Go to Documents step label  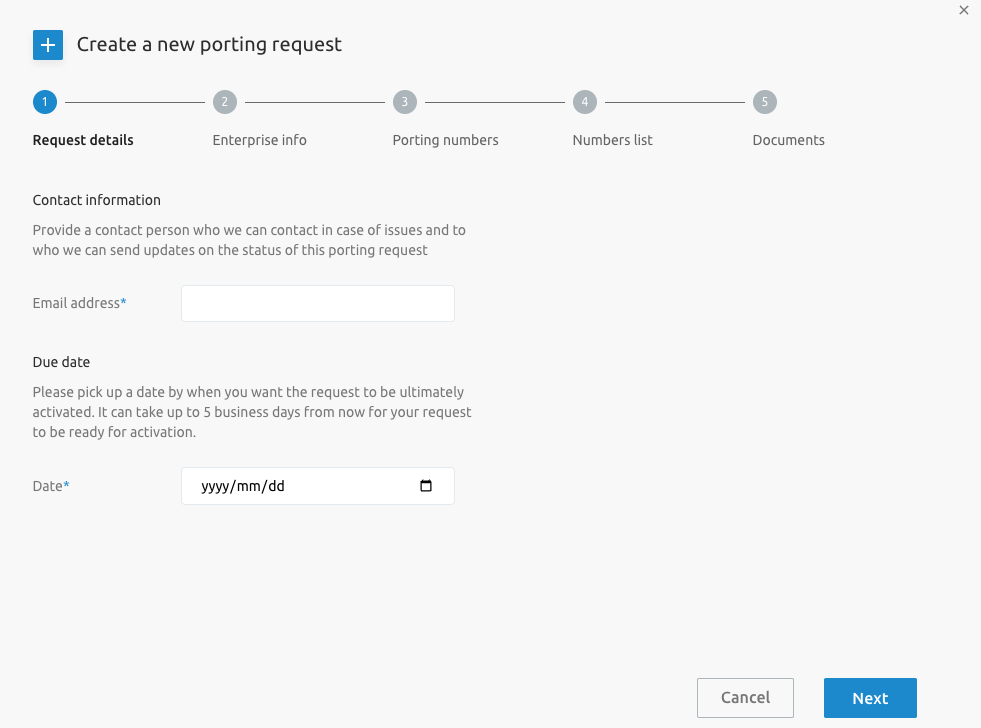(x=788, y=140)
